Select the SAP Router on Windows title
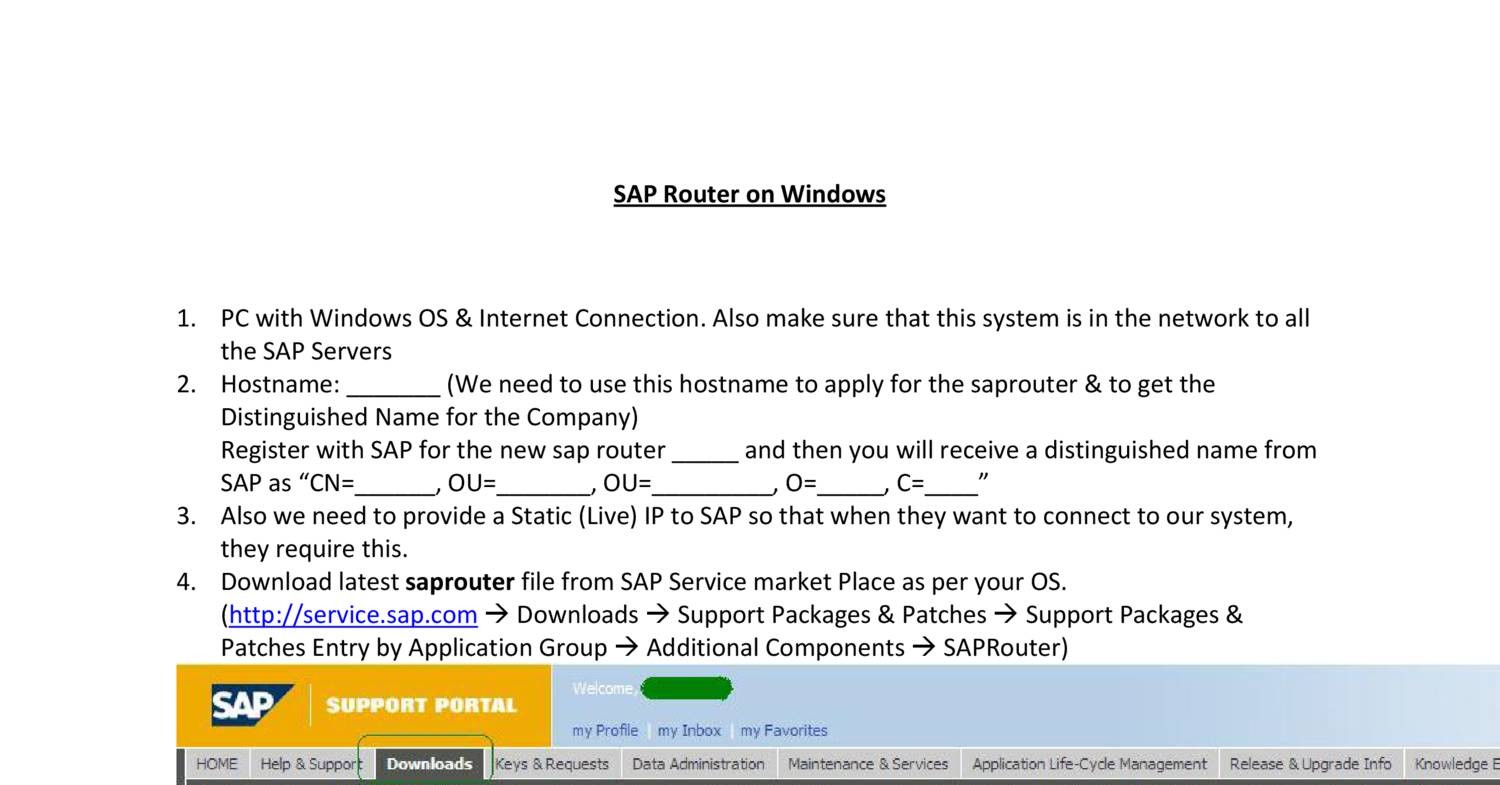The image size is (1500, 785). pyautogui.click(x=749, y=193)
